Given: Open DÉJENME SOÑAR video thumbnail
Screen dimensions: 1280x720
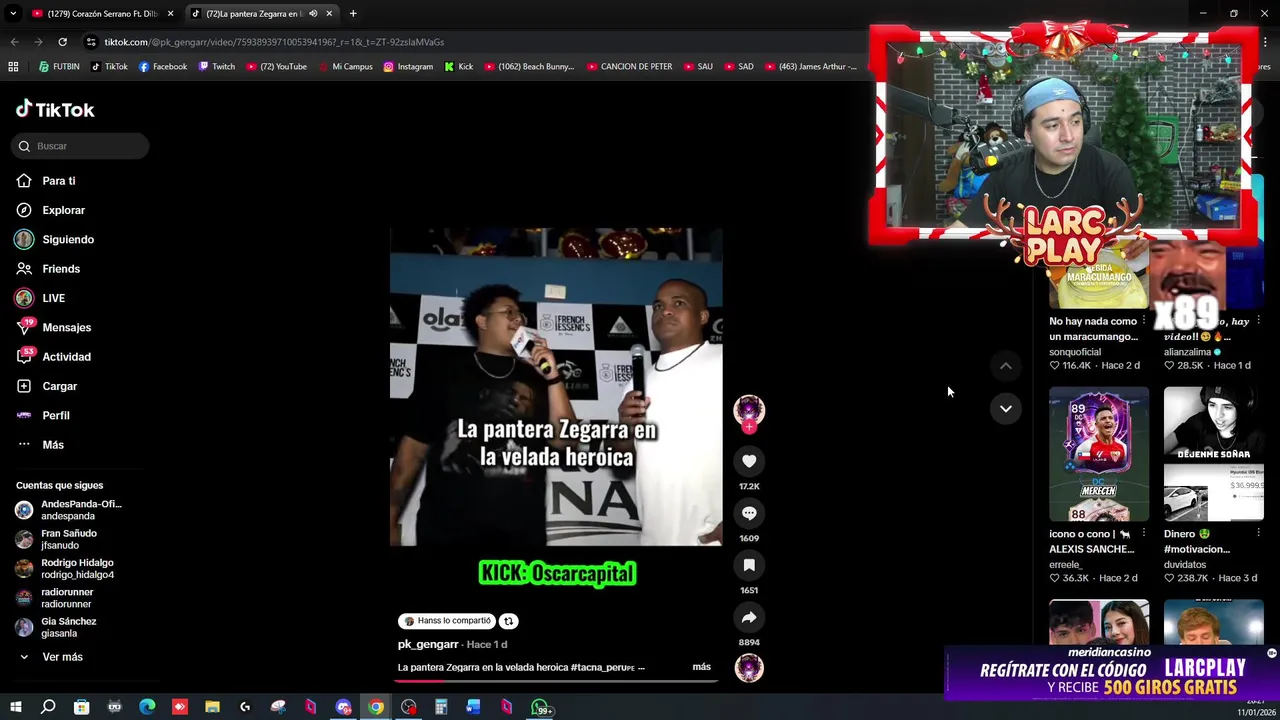Looking at the screenshot, I should tap(1214, 454).
